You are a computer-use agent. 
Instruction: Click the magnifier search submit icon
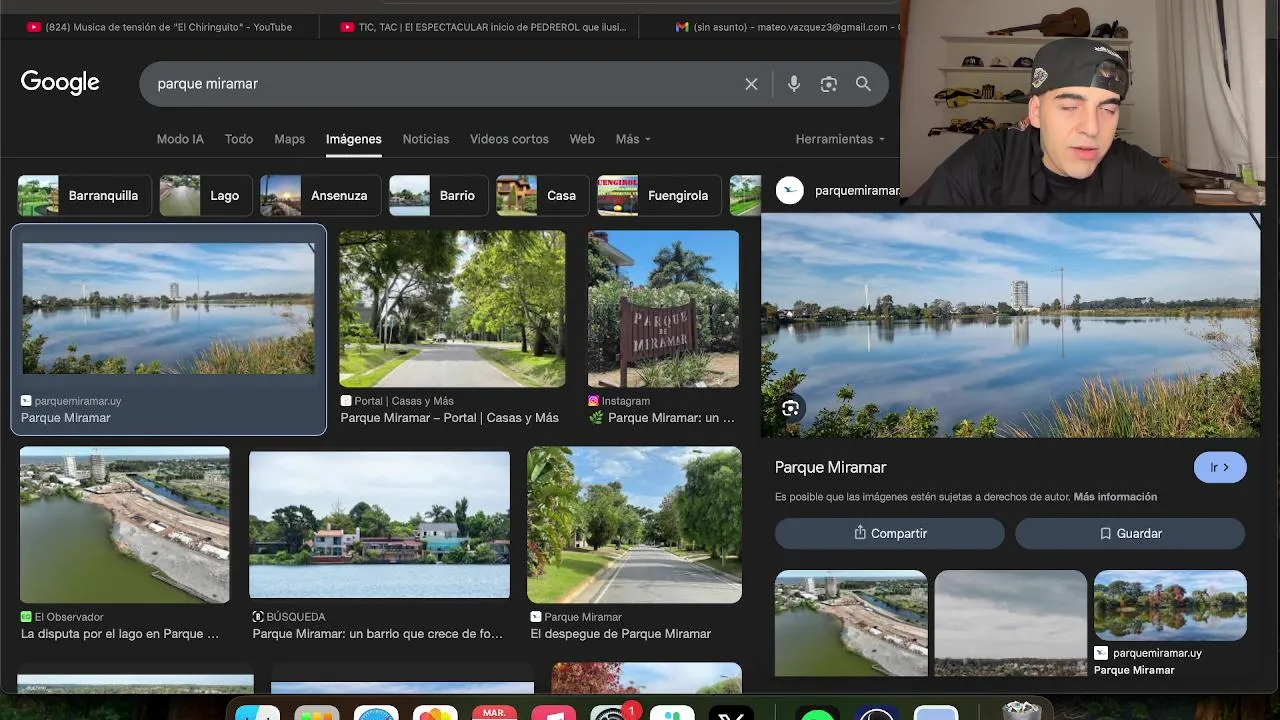tap(863, 84)
